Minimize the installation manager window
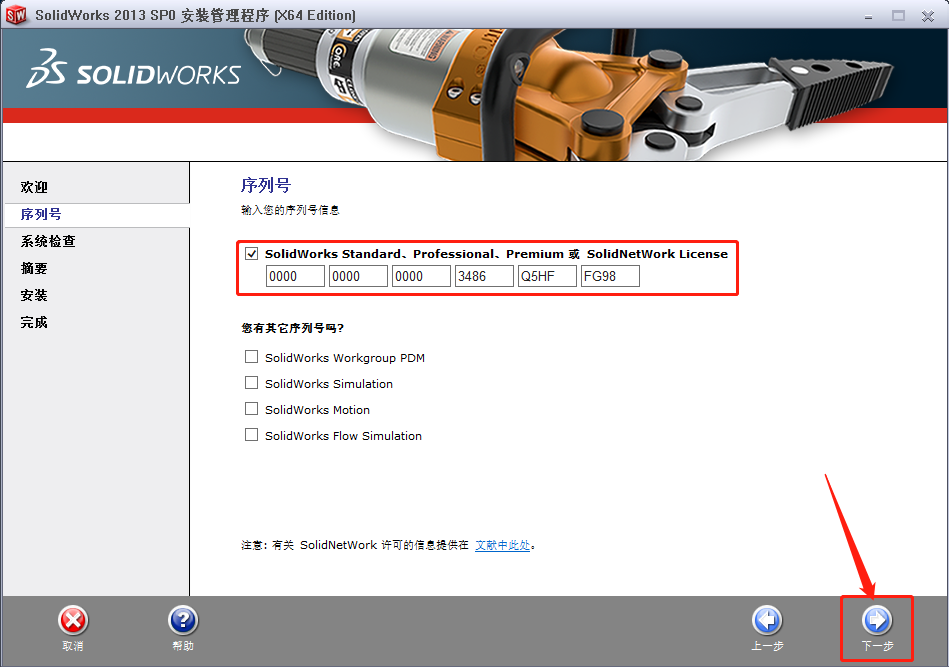Image resolution: width=949 pixels, height=667 pixels. (x=869, y=16)
